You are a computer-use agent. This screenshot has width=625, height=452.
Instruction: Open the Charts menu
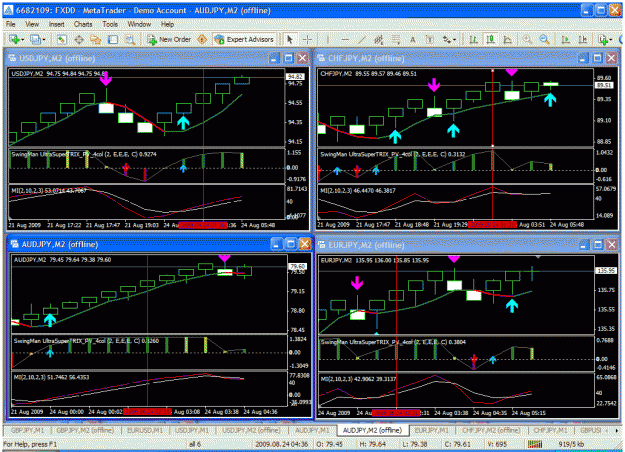[x=83, y=24]
